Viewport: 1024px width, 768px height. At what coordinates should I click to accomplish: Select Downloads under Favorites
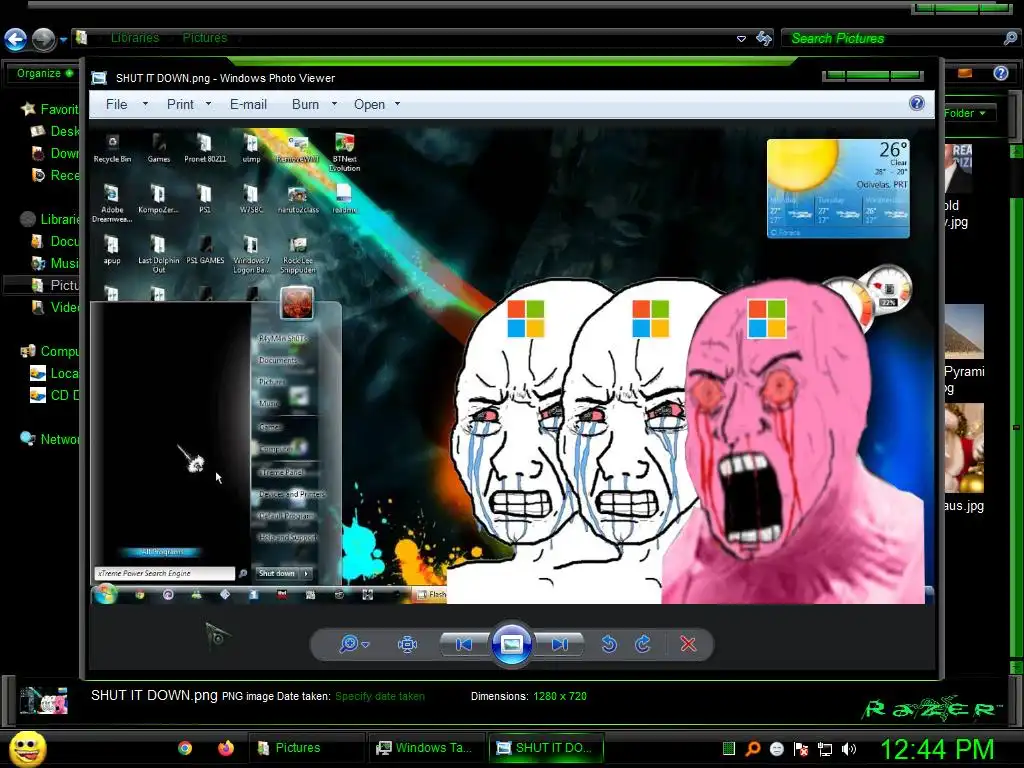tap(56, 153)
